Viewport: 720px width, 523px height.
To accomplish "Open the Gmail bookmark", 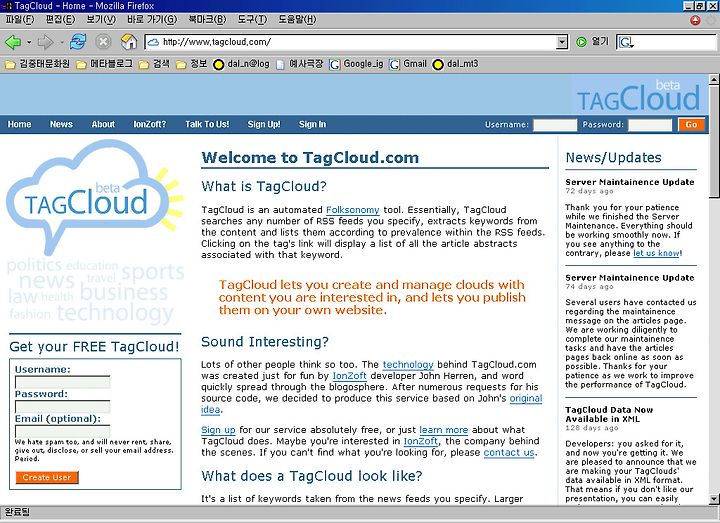I will [408, 64].
